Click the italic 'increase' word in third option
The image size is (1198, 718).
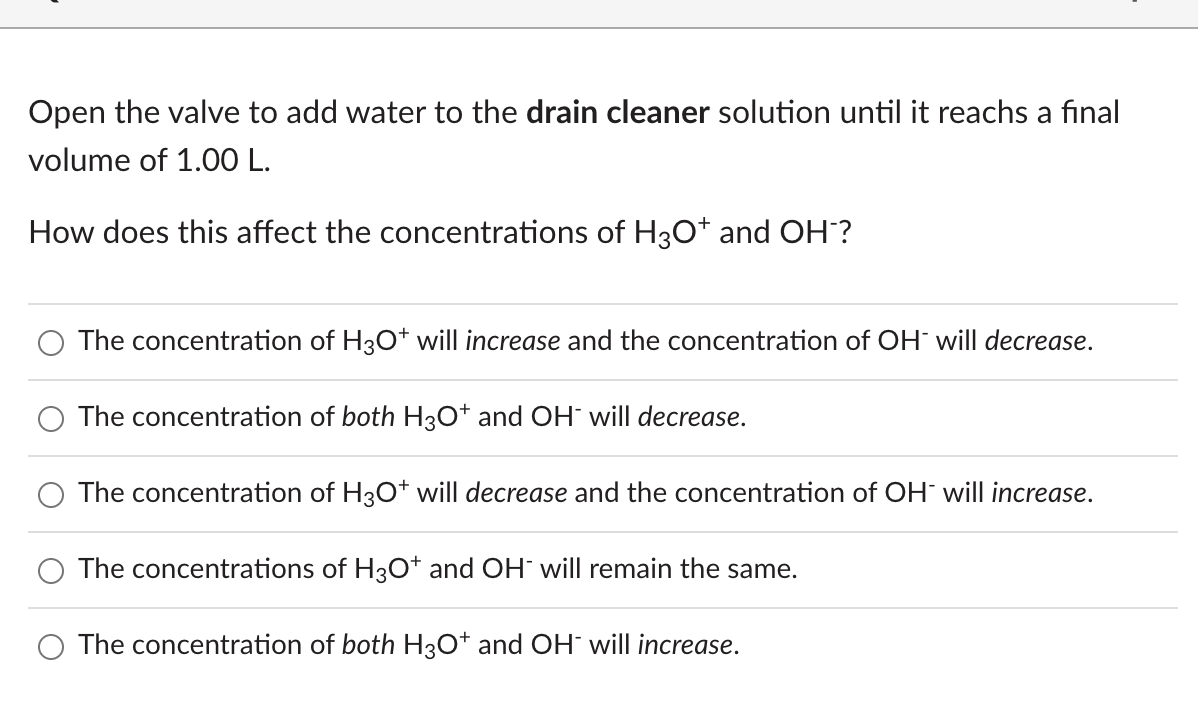pos(1042,493)
